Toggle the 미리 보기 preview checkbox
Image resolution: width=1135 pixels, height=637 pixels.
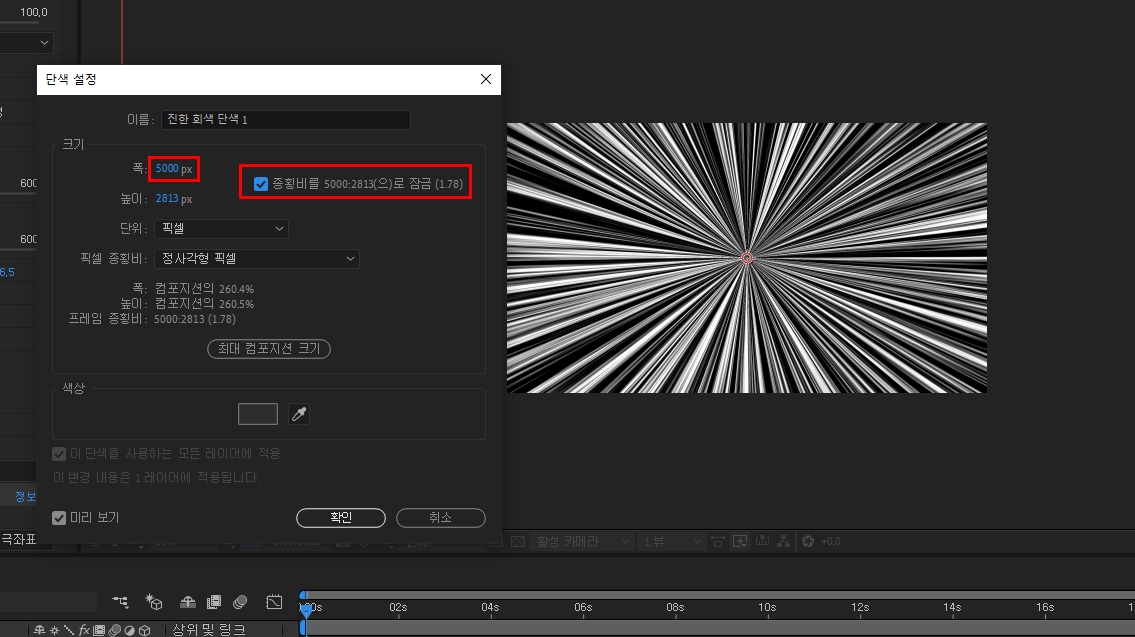59,518
